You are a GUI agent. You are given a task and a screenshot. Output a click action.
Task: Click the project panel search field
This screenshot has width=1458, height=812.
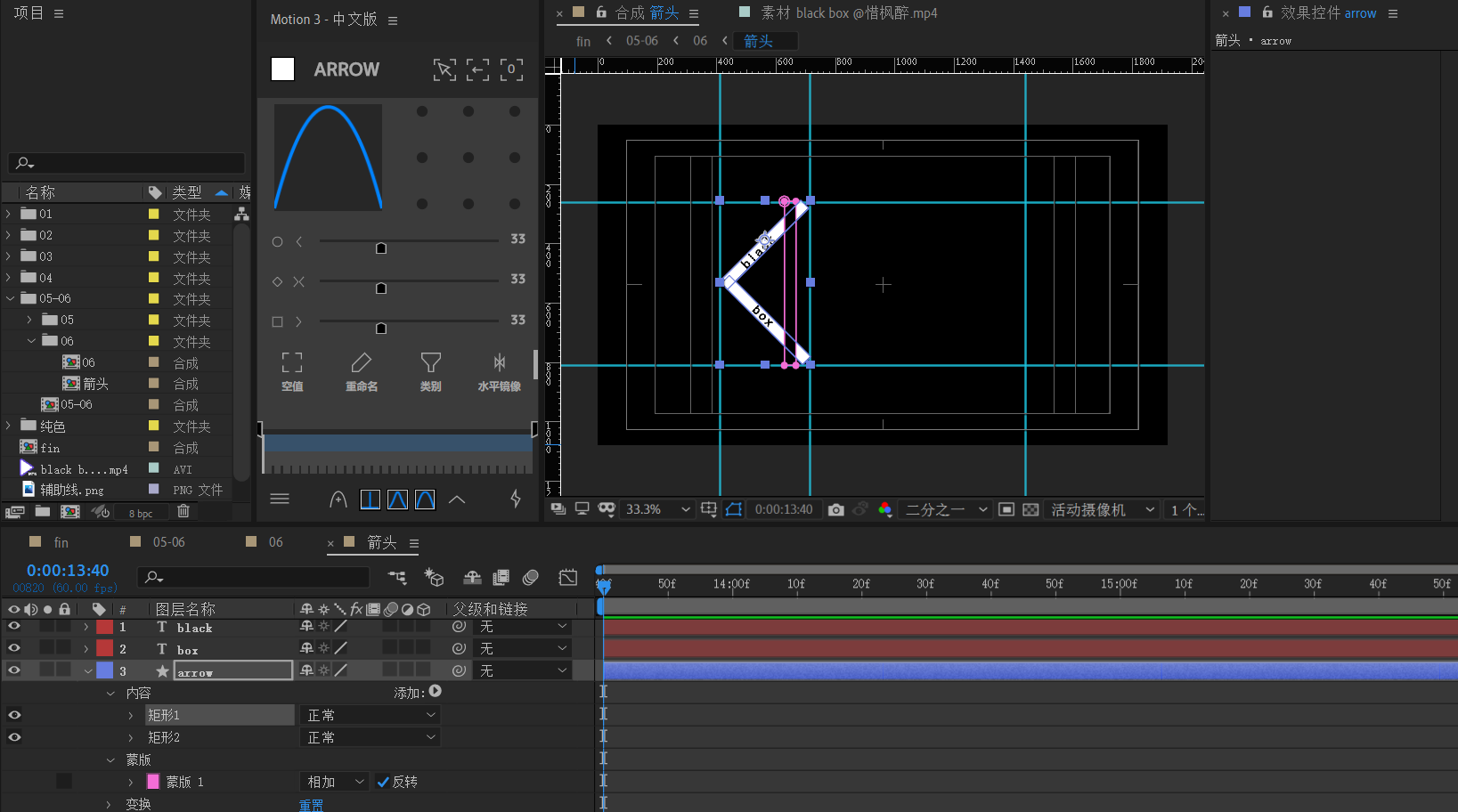pos(126,163)
